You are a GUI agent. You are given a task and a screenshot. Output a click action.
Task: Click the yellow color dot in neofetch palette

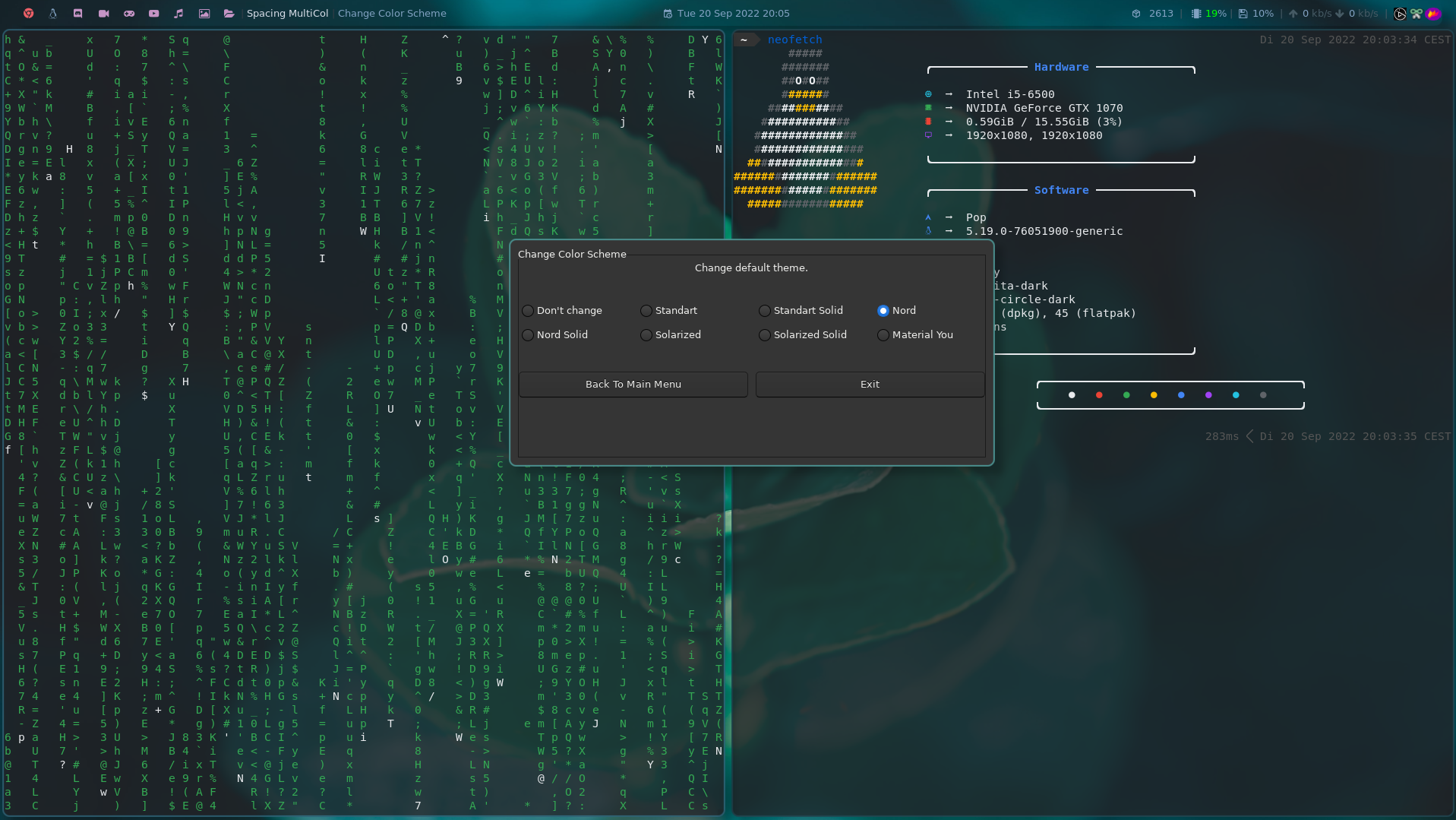pyautogui.click(x=1154, y=395)
